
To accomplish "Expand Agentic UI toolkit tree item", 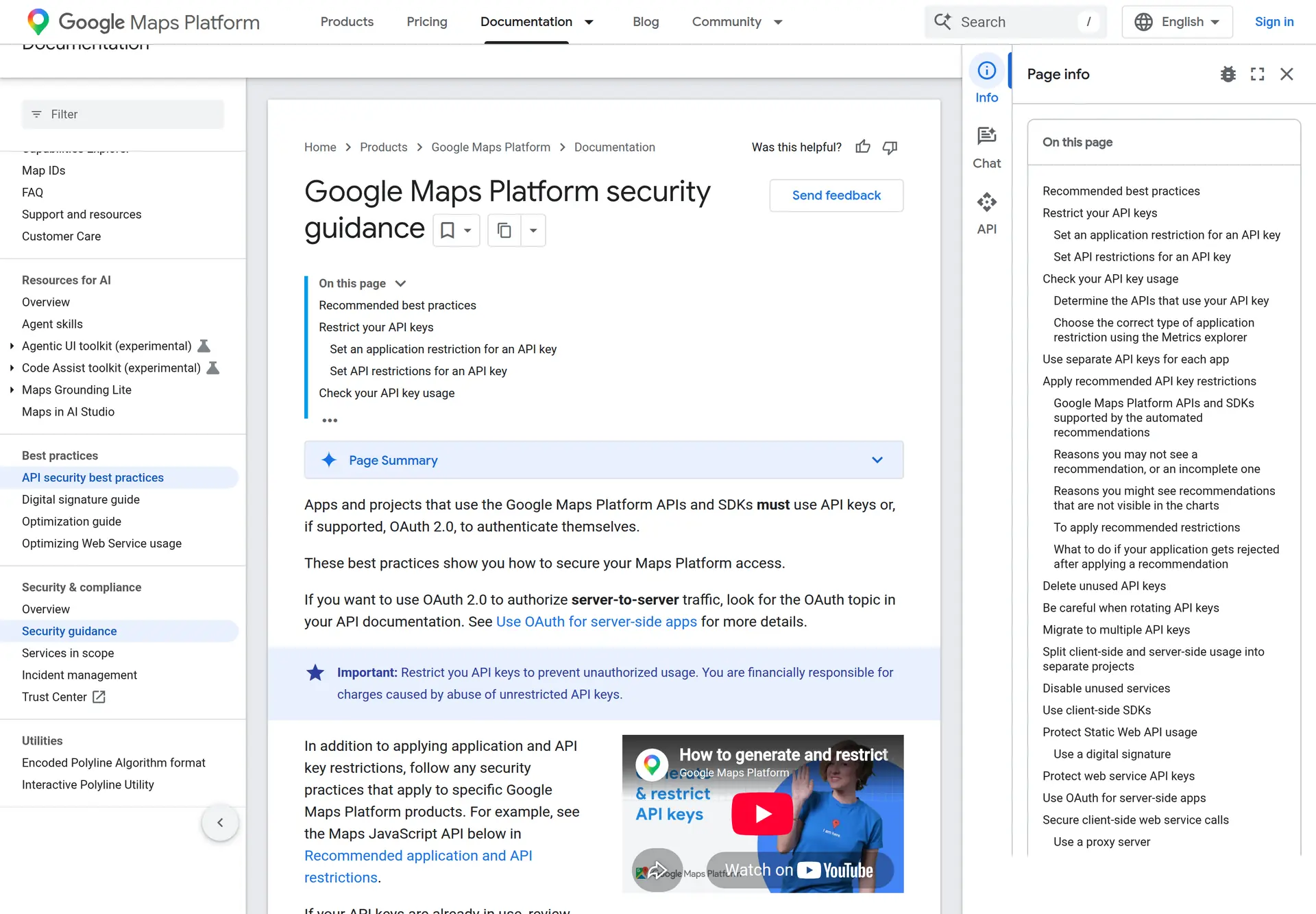I will click(x=12, y=346).
